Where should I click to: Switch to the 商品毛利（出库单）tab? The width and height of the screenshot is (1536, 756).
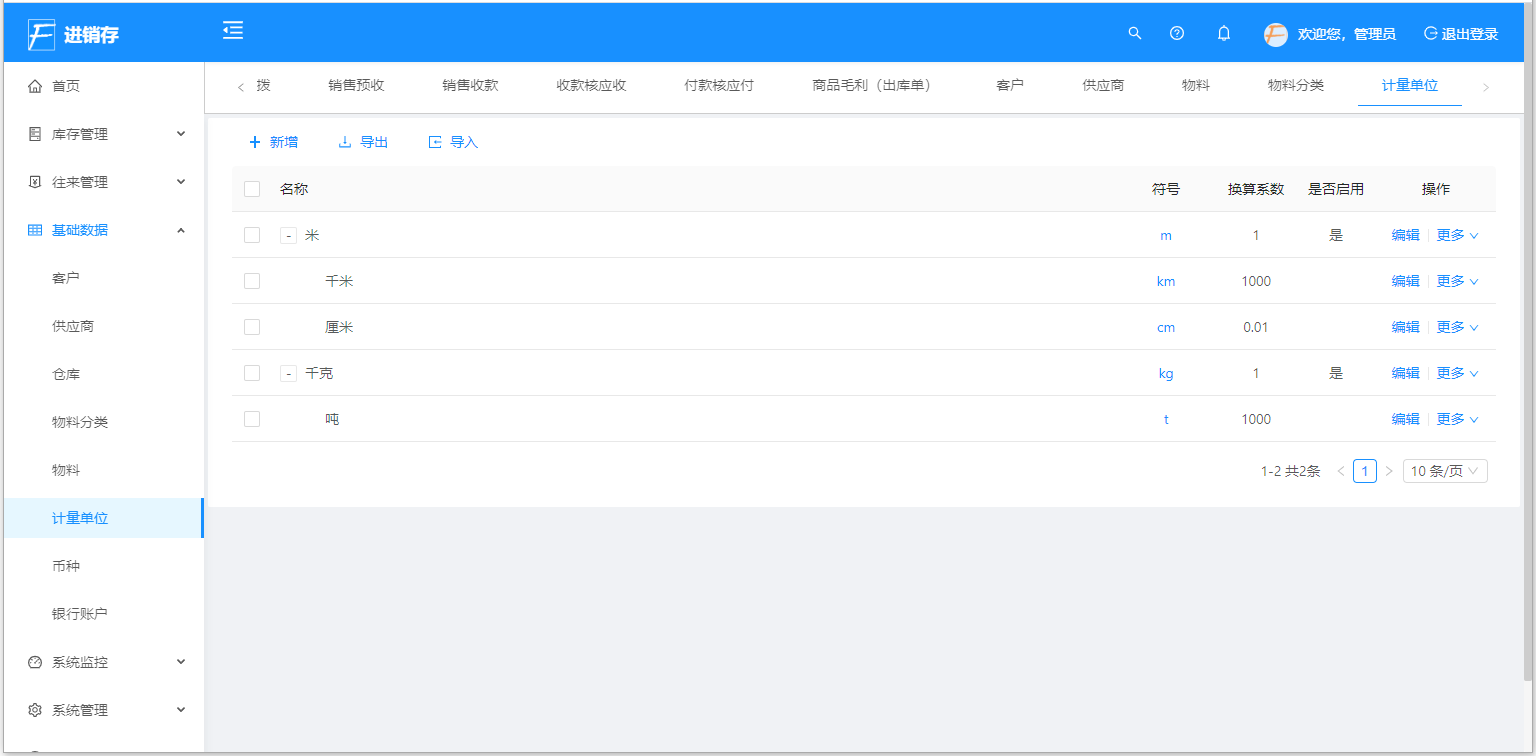click(875, 86)
